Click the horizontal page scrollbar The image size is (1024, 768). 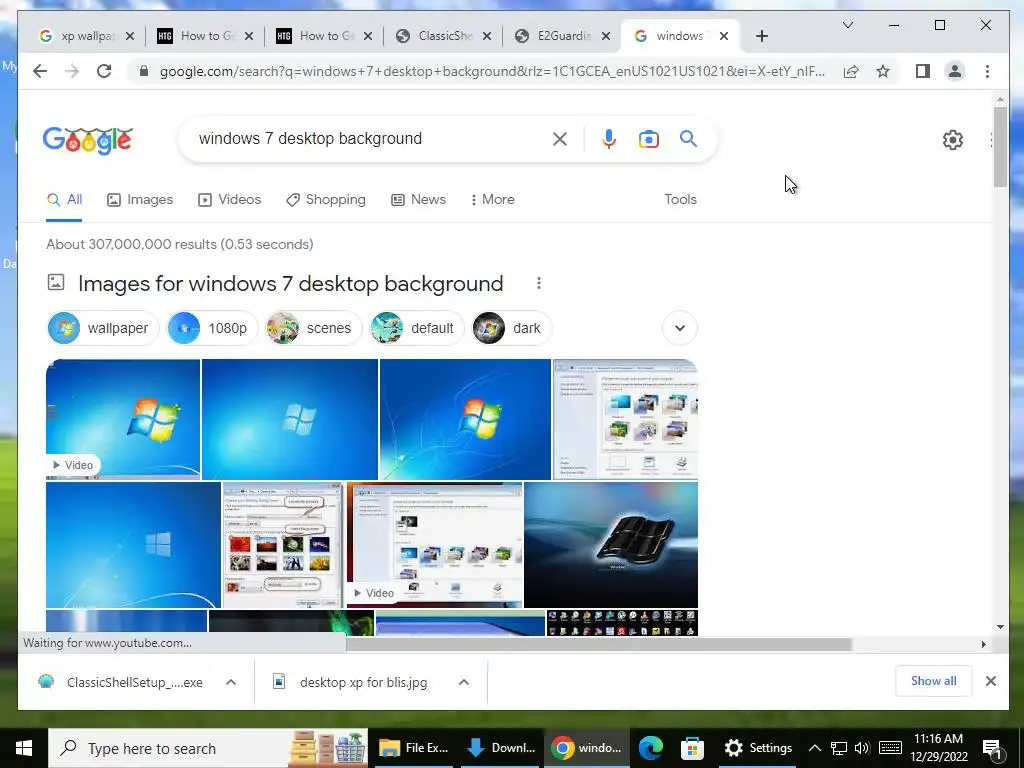click(x=598, y=645)
